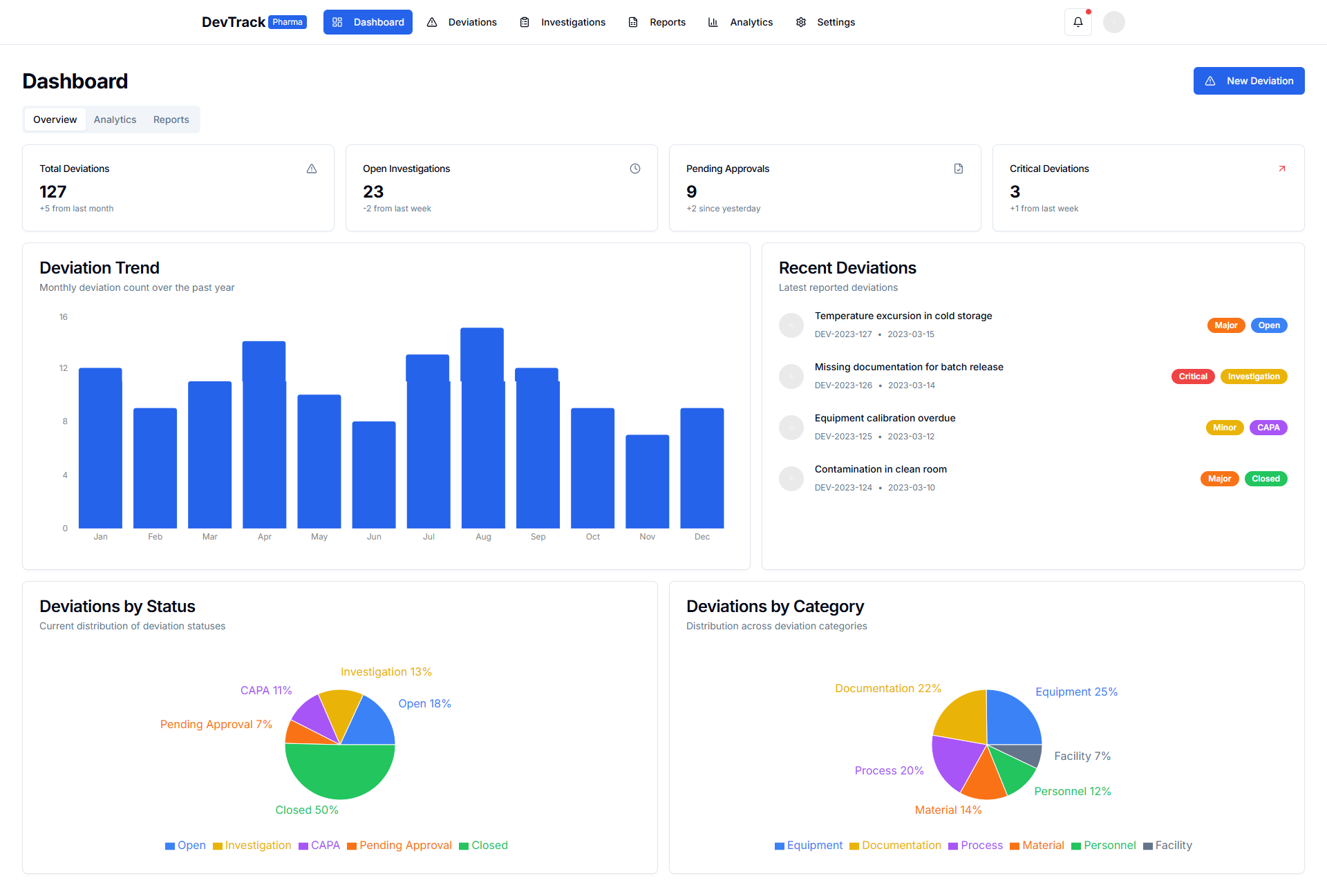The image size is (1327, 896).
Task: Click the Analytics bar chart icon
Action: (x=713, y=22)
